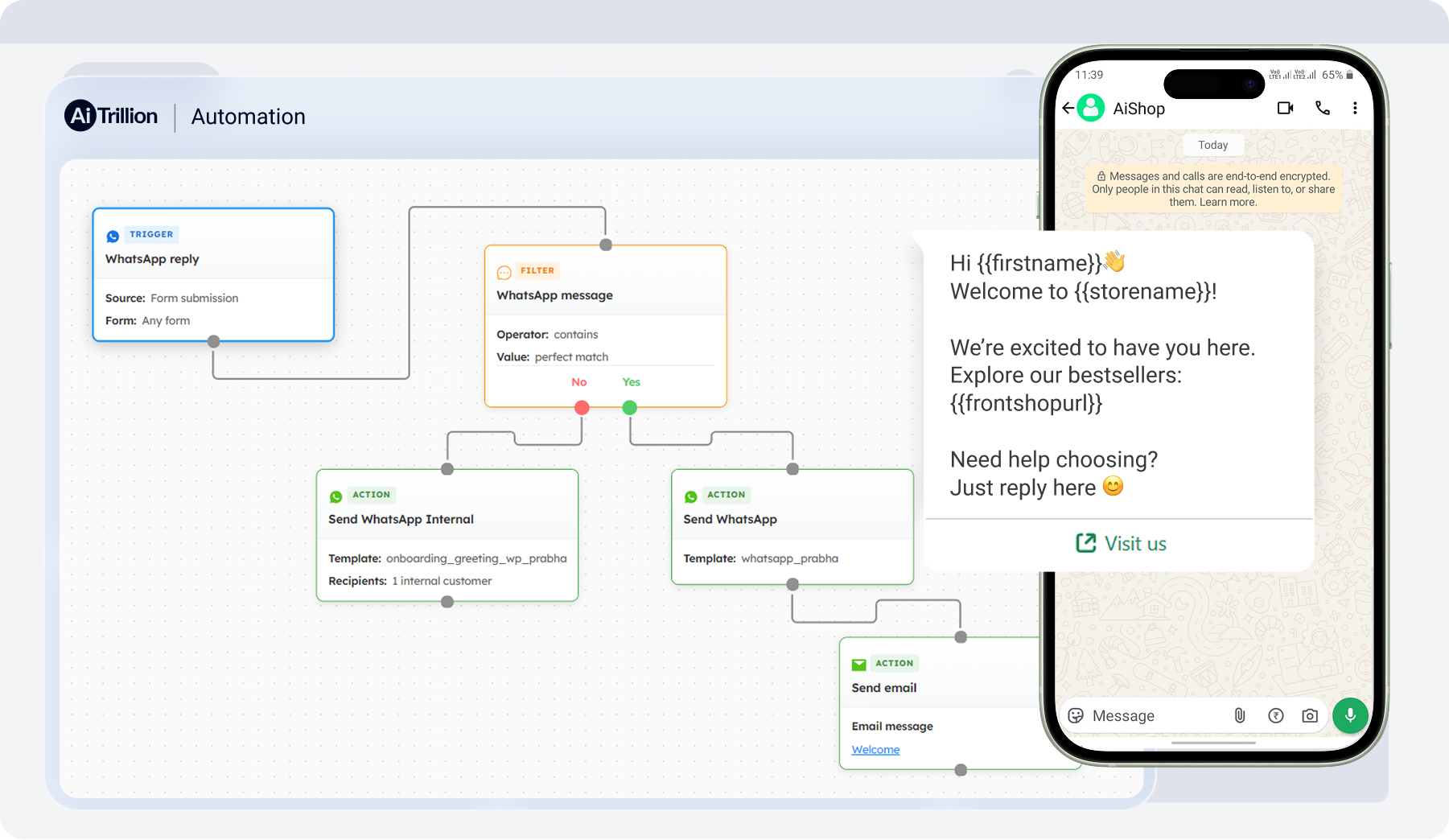Click the Send WhatsApp node's bottom connector
The height and width of the screenshot is (840, 1449).
tap(792, 585)
